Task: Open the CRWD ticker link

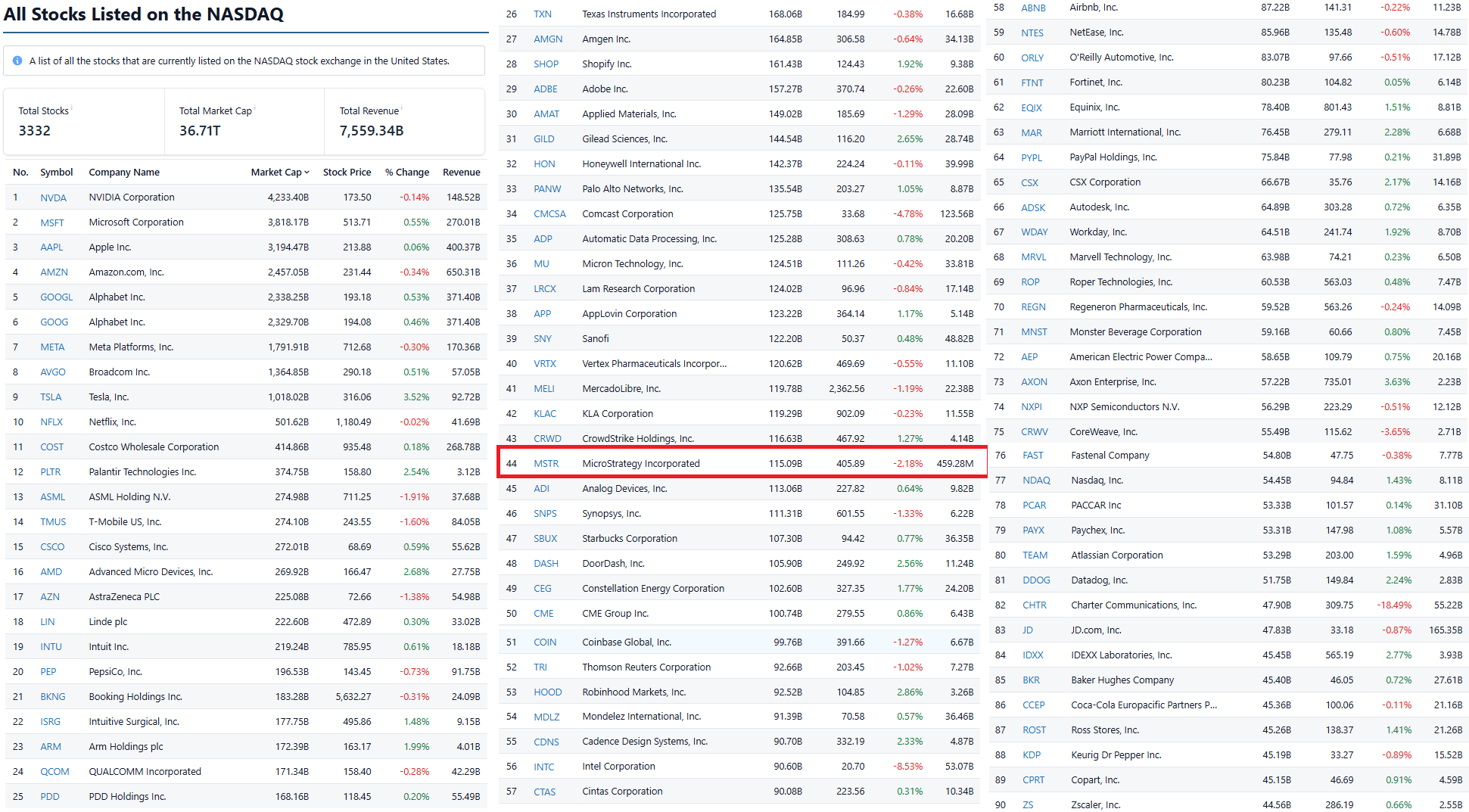Action: (548, 439)
